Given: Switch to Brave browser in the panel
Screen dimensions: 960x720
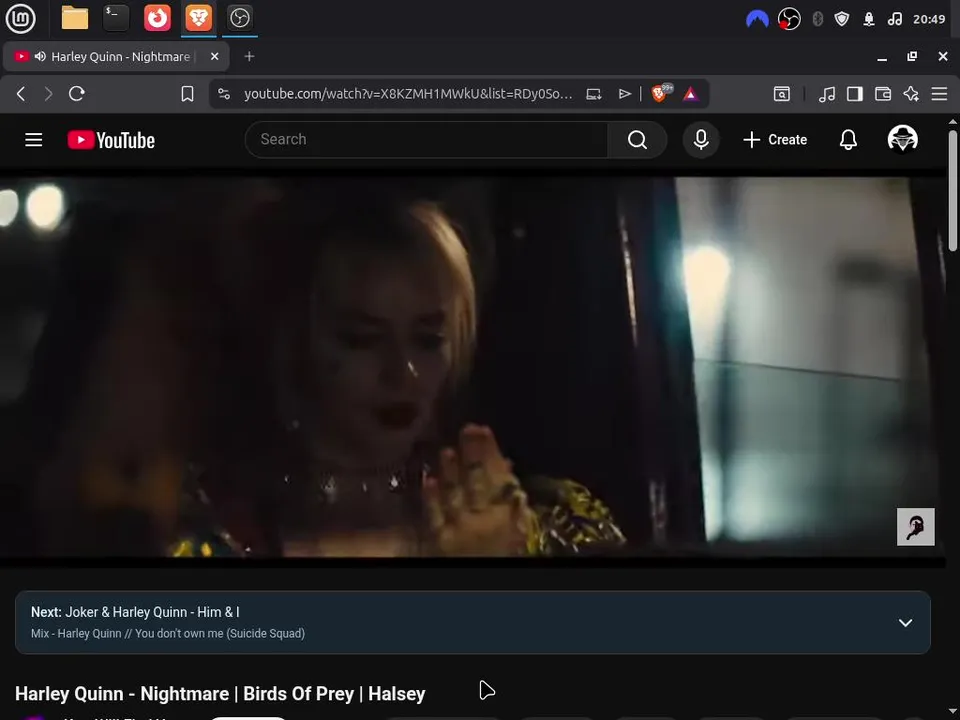Looking at the screenshot, I should point(198,18).
